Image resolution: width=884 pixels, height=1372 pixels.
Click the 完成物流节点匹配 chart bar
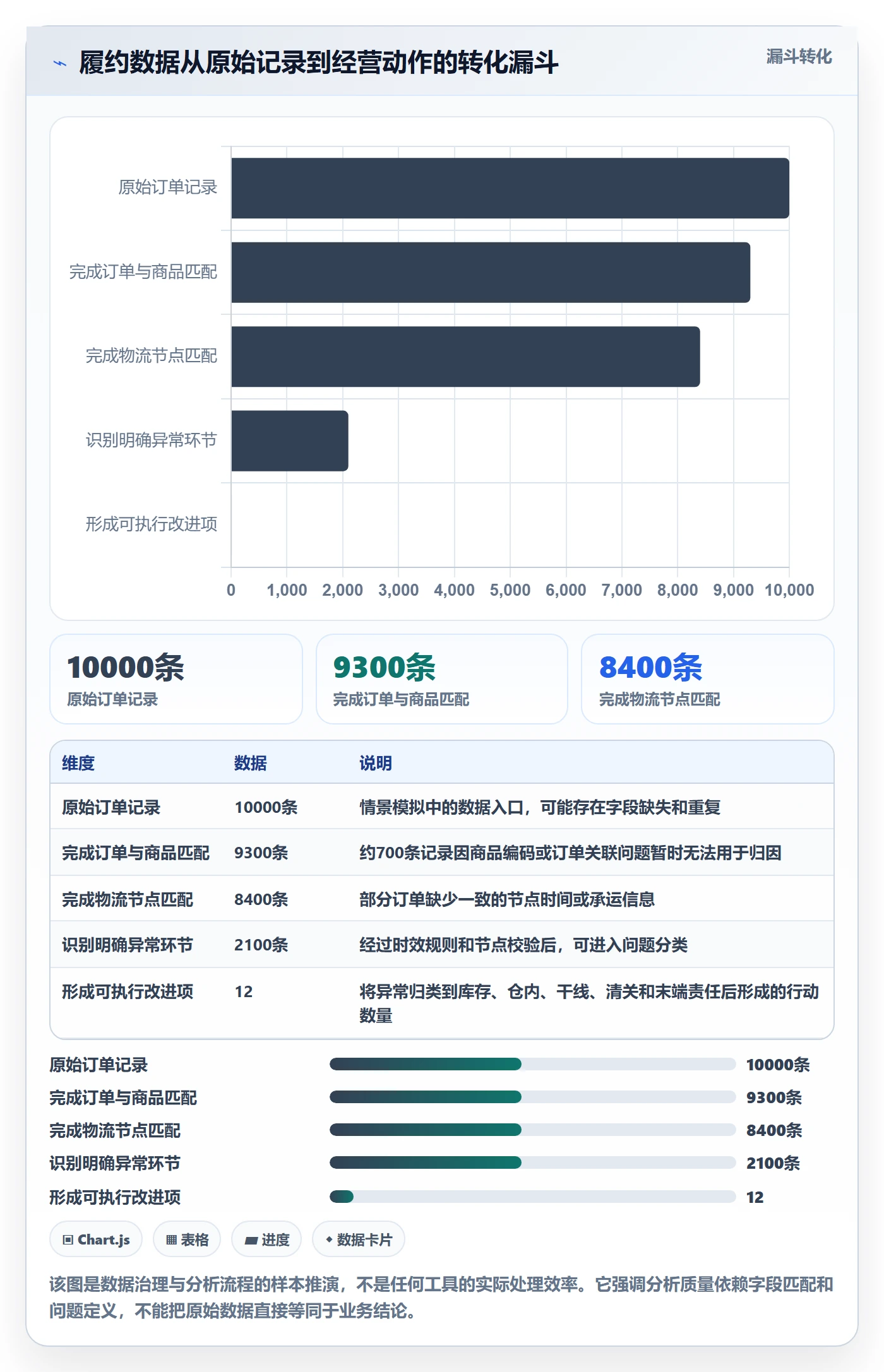(x=465, y=357)
